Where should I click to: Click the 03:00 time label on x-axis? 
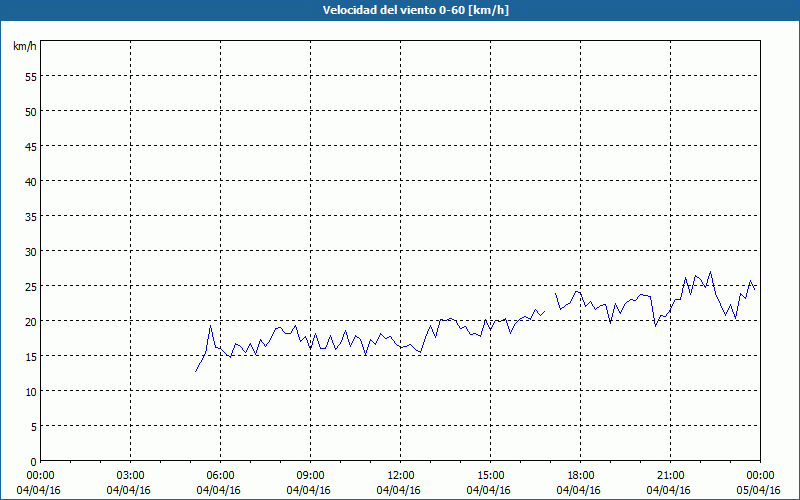tap(131, 476)
